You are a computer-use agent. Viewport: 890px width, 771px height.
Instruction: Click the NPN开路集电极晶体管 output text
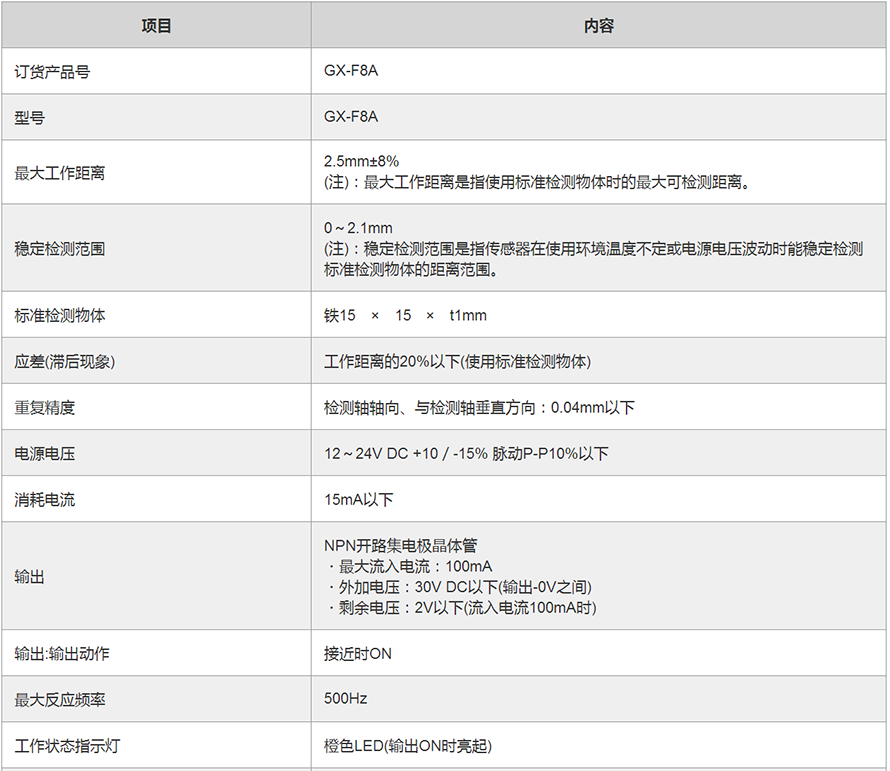click(x=400, y=546)
